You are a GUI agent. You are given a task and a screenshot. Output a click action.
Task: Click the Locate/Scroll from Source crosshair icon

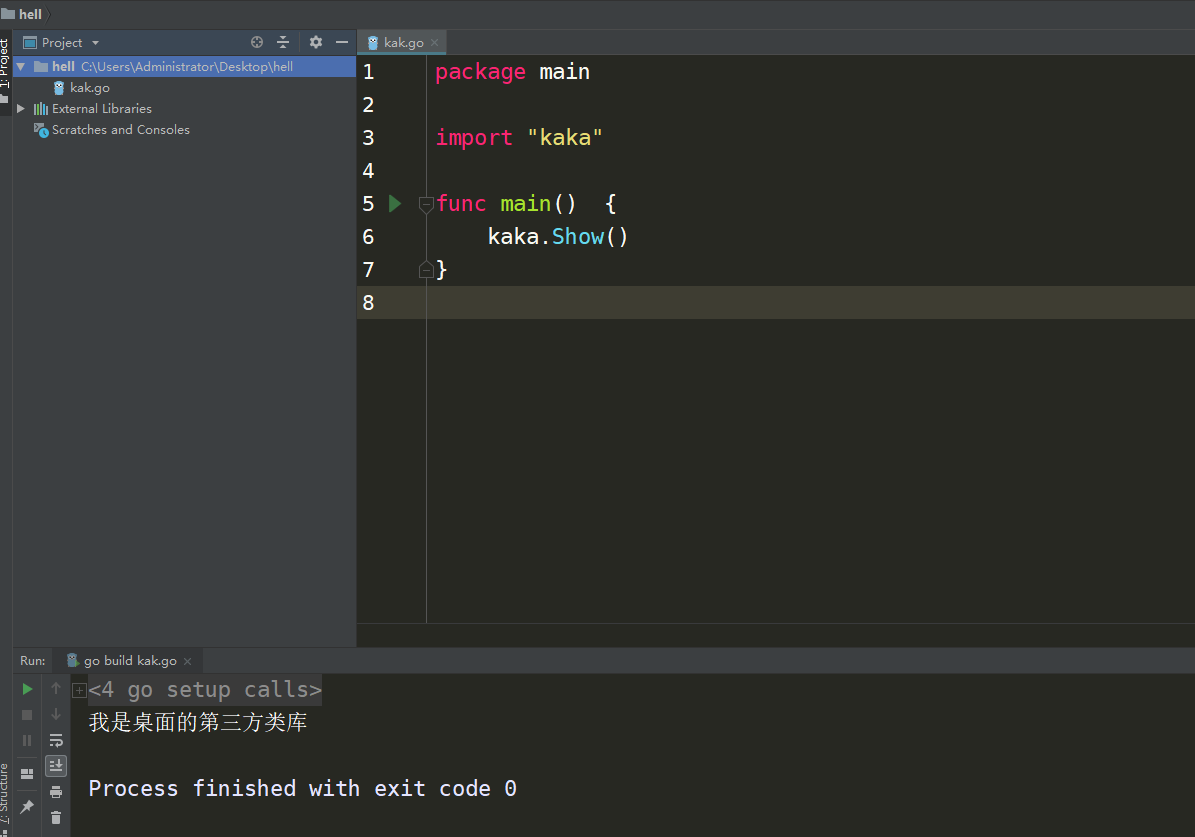[257, 43]
